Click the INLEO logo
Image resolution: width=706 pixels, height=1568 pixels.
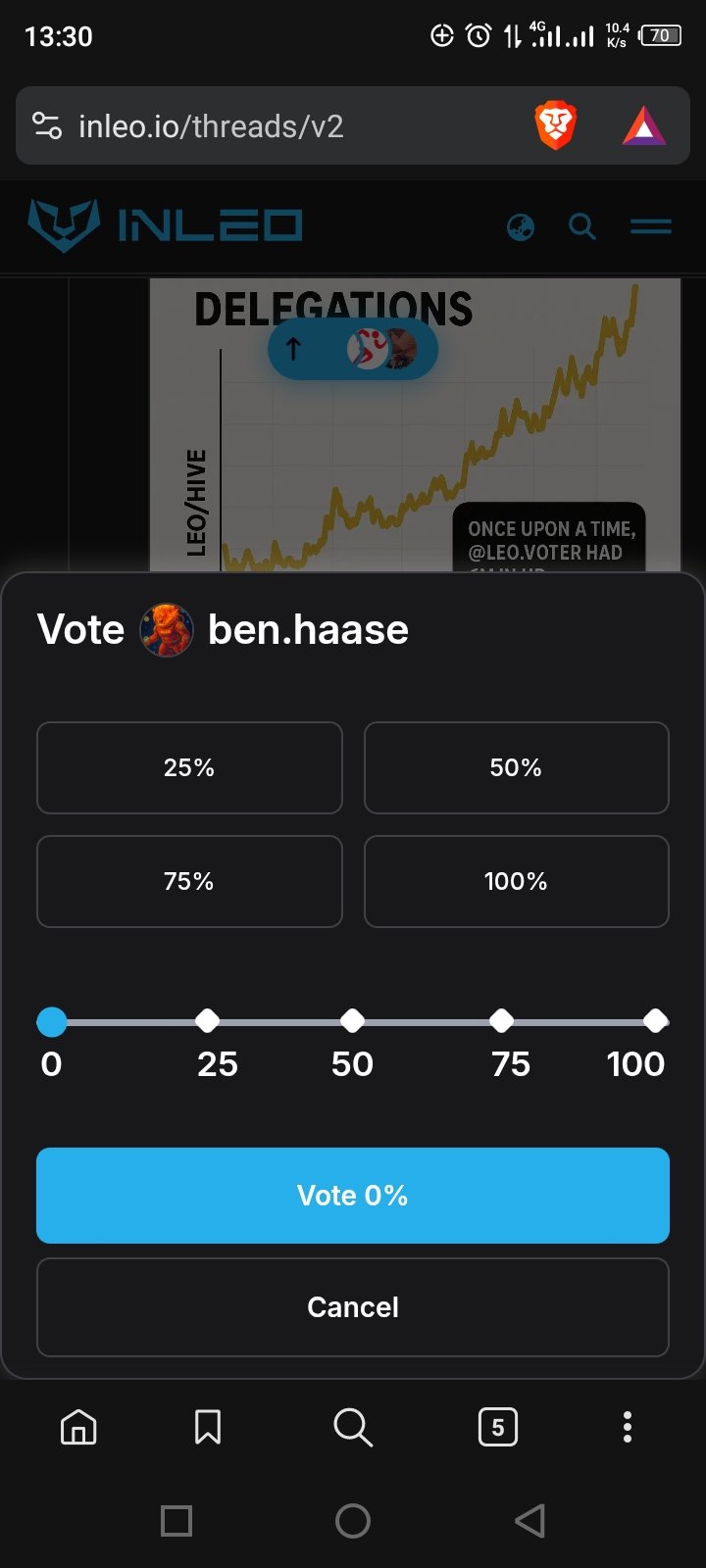[x=165, y=225]
